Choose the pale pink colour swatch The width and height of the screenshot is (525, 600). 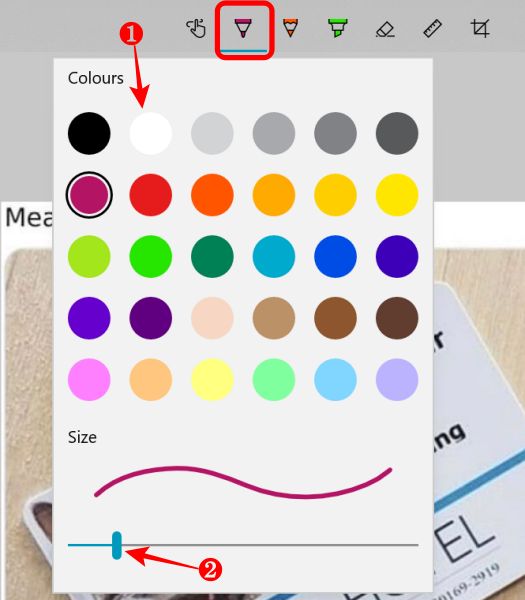click(x=212, y=318)
